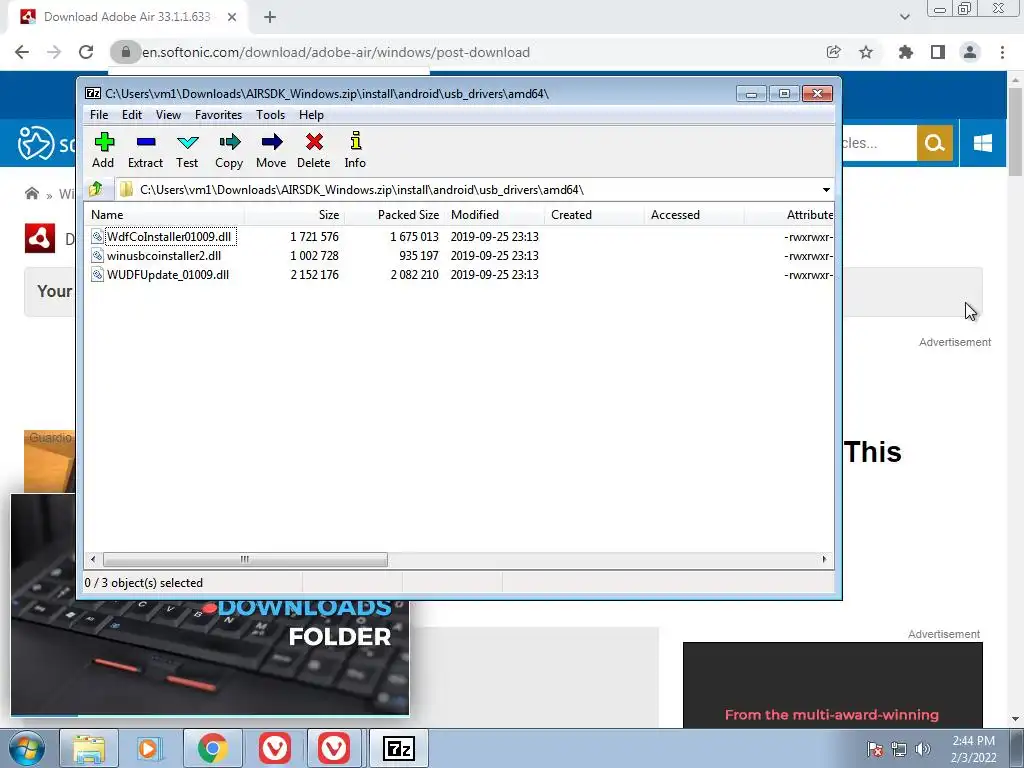Go back in Chrome browser
Viewport: 1024px width, 768px height.
click(x=22, y=52)
